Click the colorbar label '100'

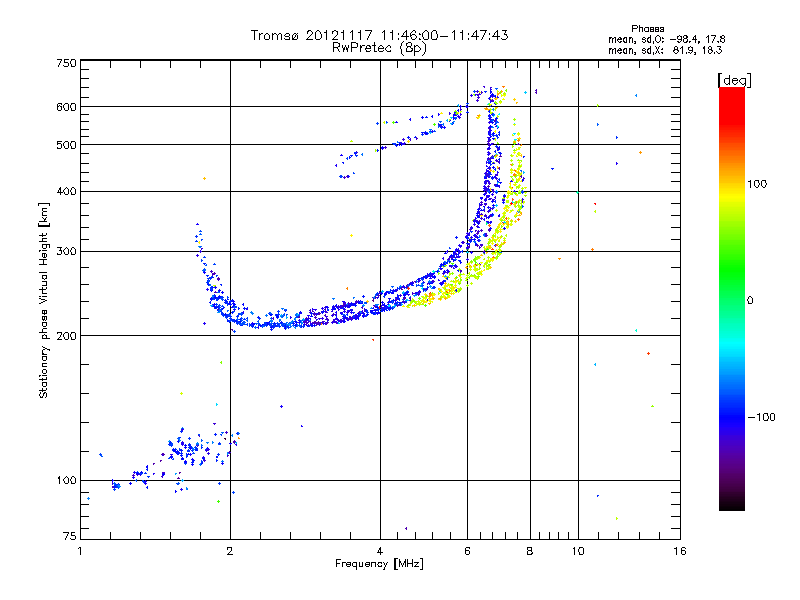click(757, 184)
